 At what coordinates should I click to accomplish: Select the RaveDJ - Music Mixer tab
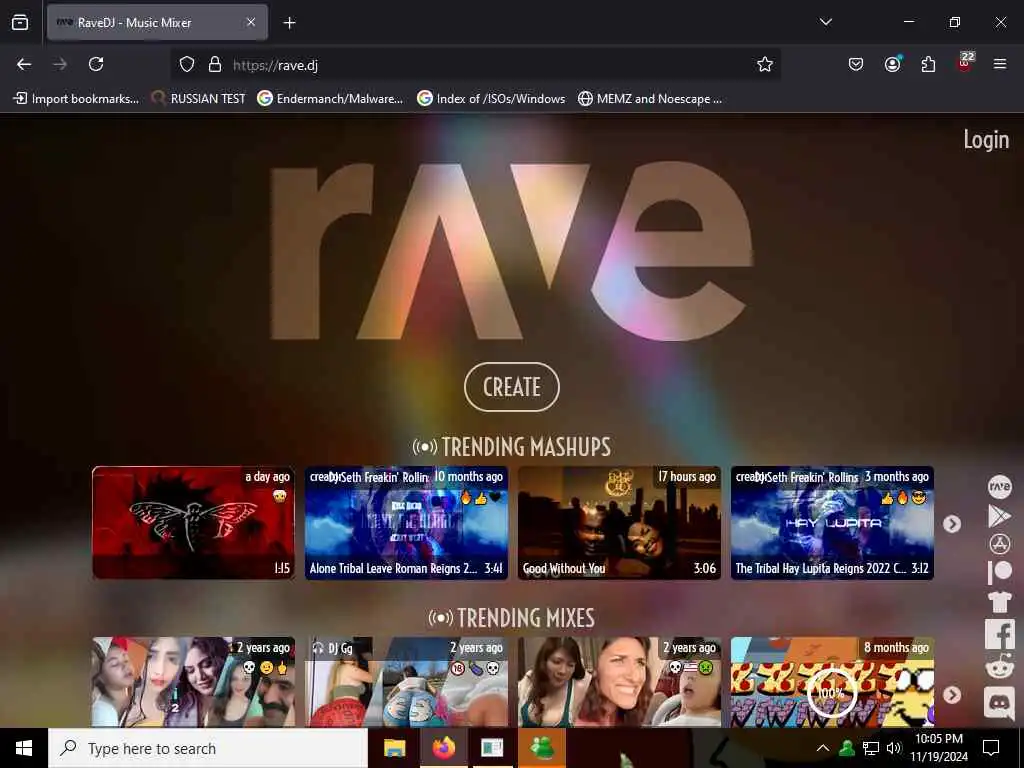(157, 22)
